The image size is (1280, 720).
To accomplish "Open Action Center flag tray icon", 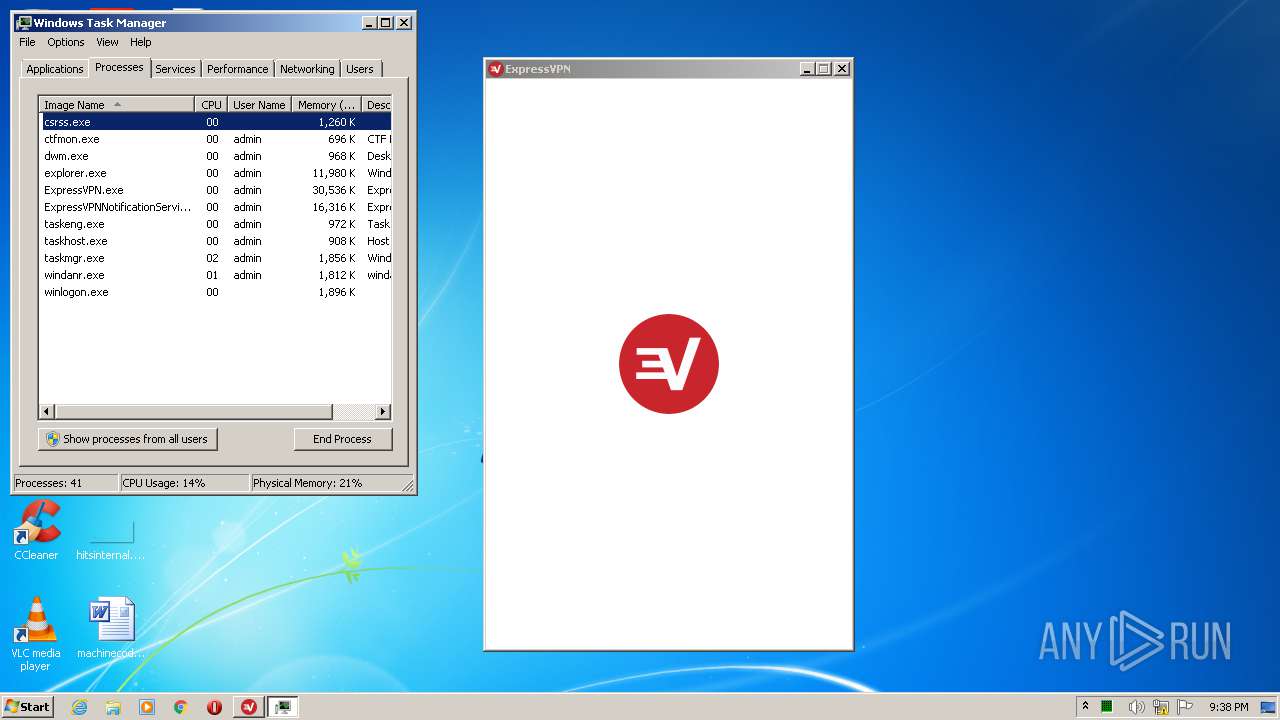I will click(1186, 707).
